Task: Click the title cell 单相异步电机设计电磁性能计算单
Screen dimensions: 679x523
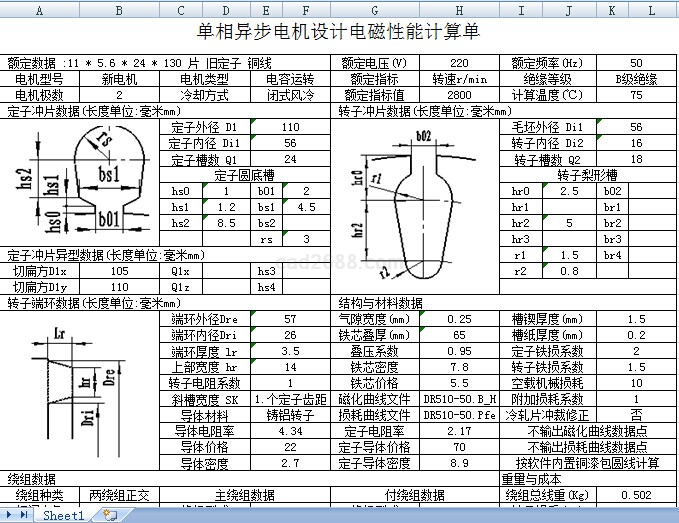Action: point(340,32)
